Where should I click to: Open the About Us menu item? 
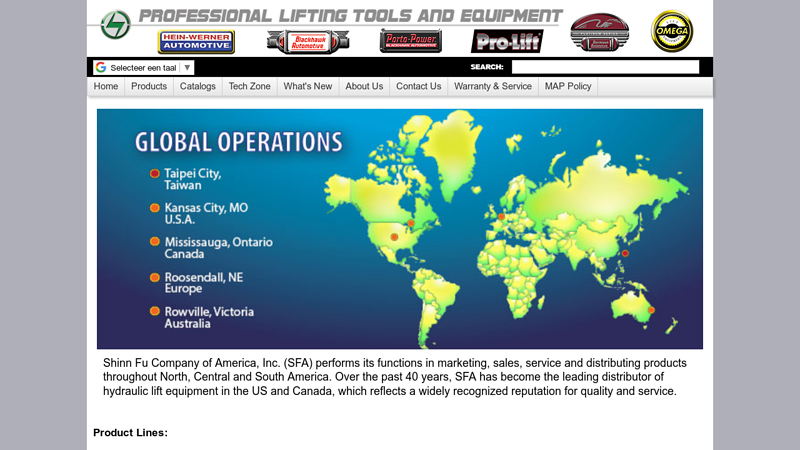[x=364, y=86]
